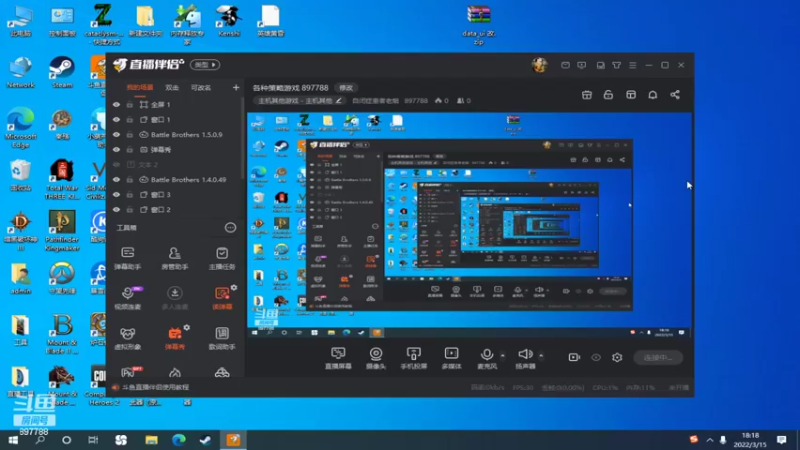
Task: Click the source list scrollbar
Action: [243, 138]
